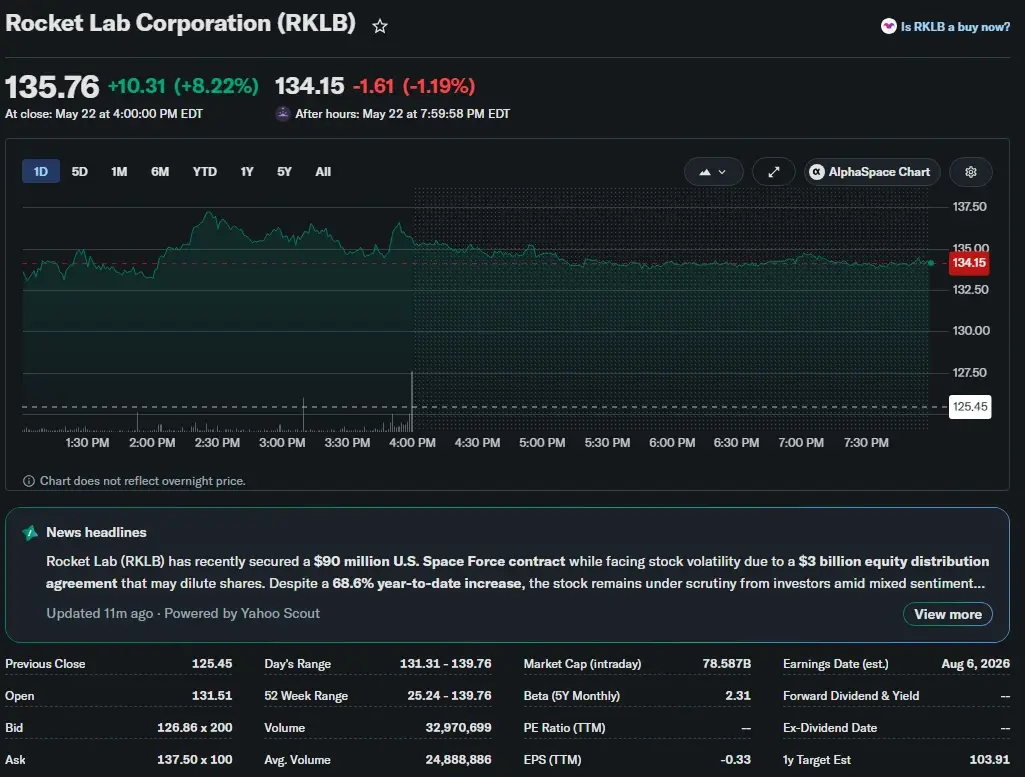Click the Bid value 126.86 x 200

[x=194, y=727]
